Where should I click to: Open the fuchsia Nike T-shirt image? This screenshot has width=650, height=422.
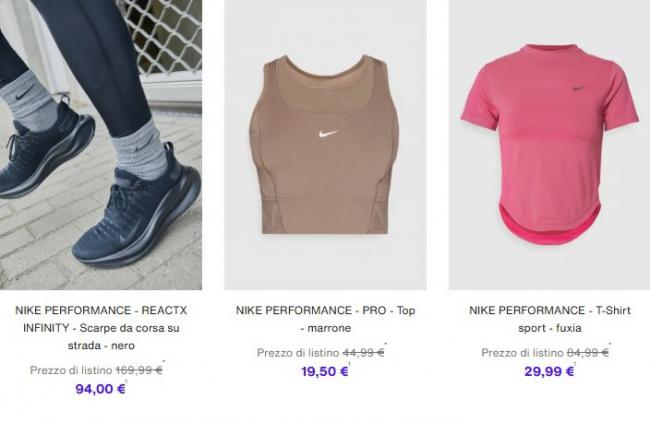(x=549, y=145)
